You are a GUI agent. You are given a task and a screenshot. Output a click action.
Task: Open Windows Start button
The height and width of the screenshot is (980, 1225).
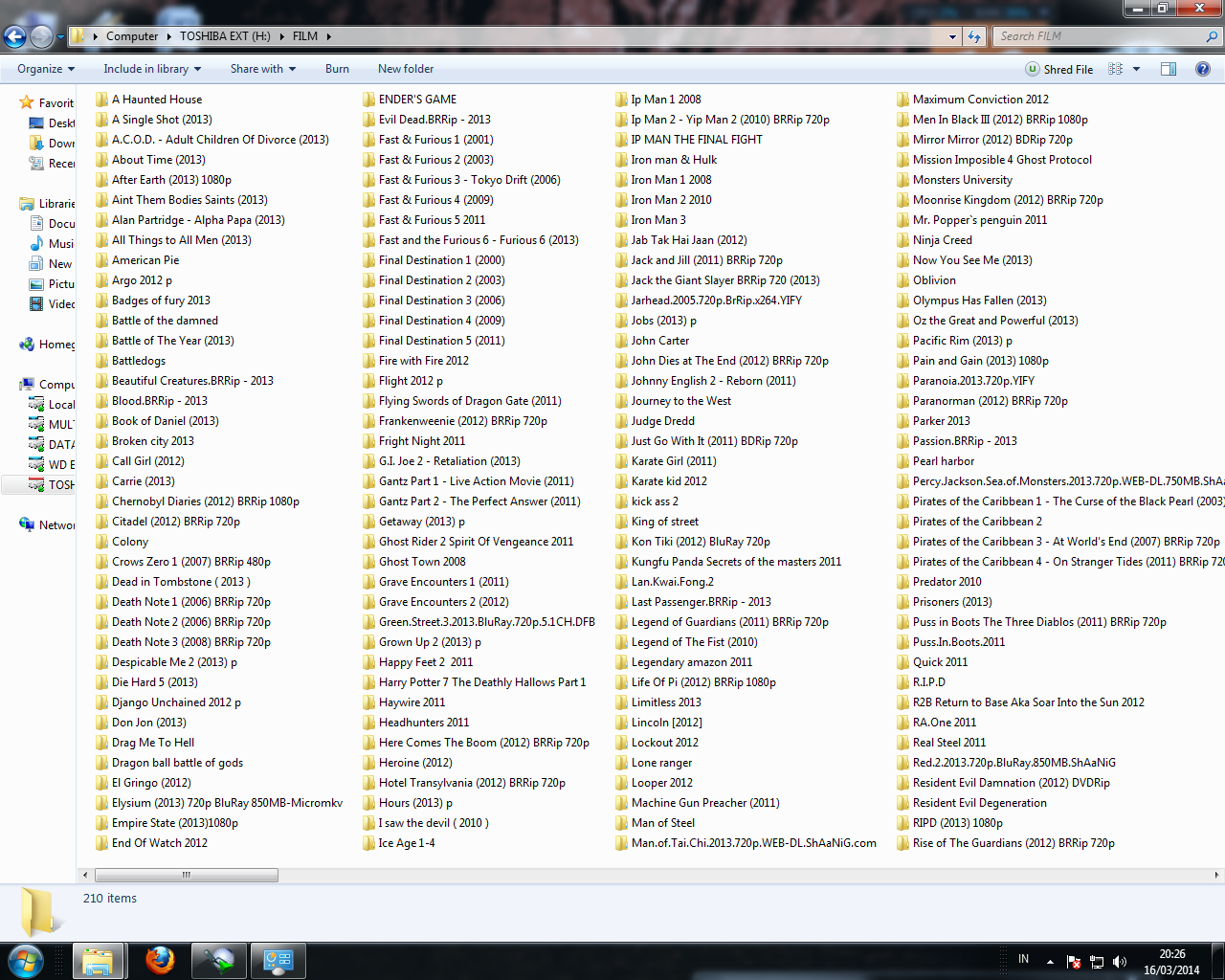click(x=25, y=960)
